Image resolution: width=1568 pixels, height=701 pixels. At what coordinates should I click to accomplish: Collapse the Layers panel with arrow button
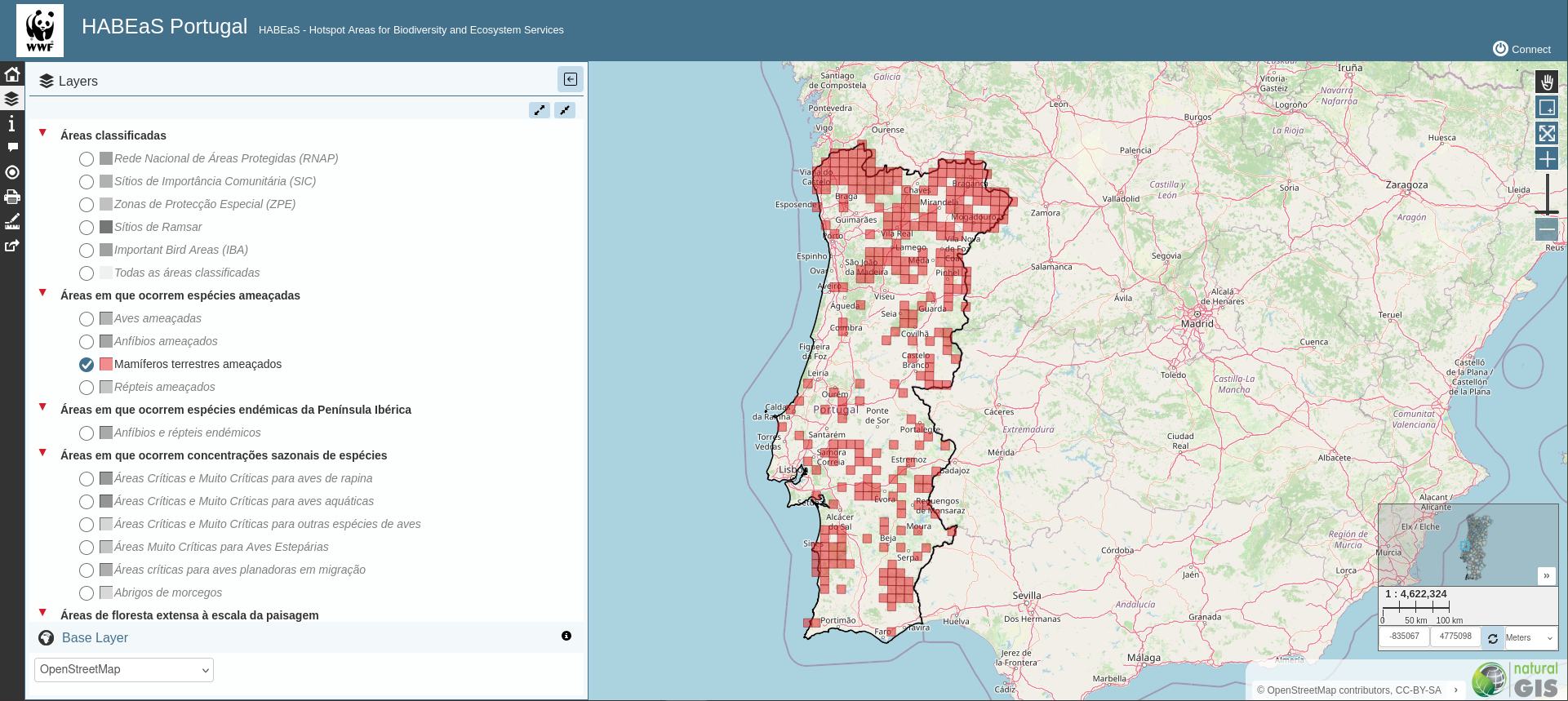coord(571,79)
